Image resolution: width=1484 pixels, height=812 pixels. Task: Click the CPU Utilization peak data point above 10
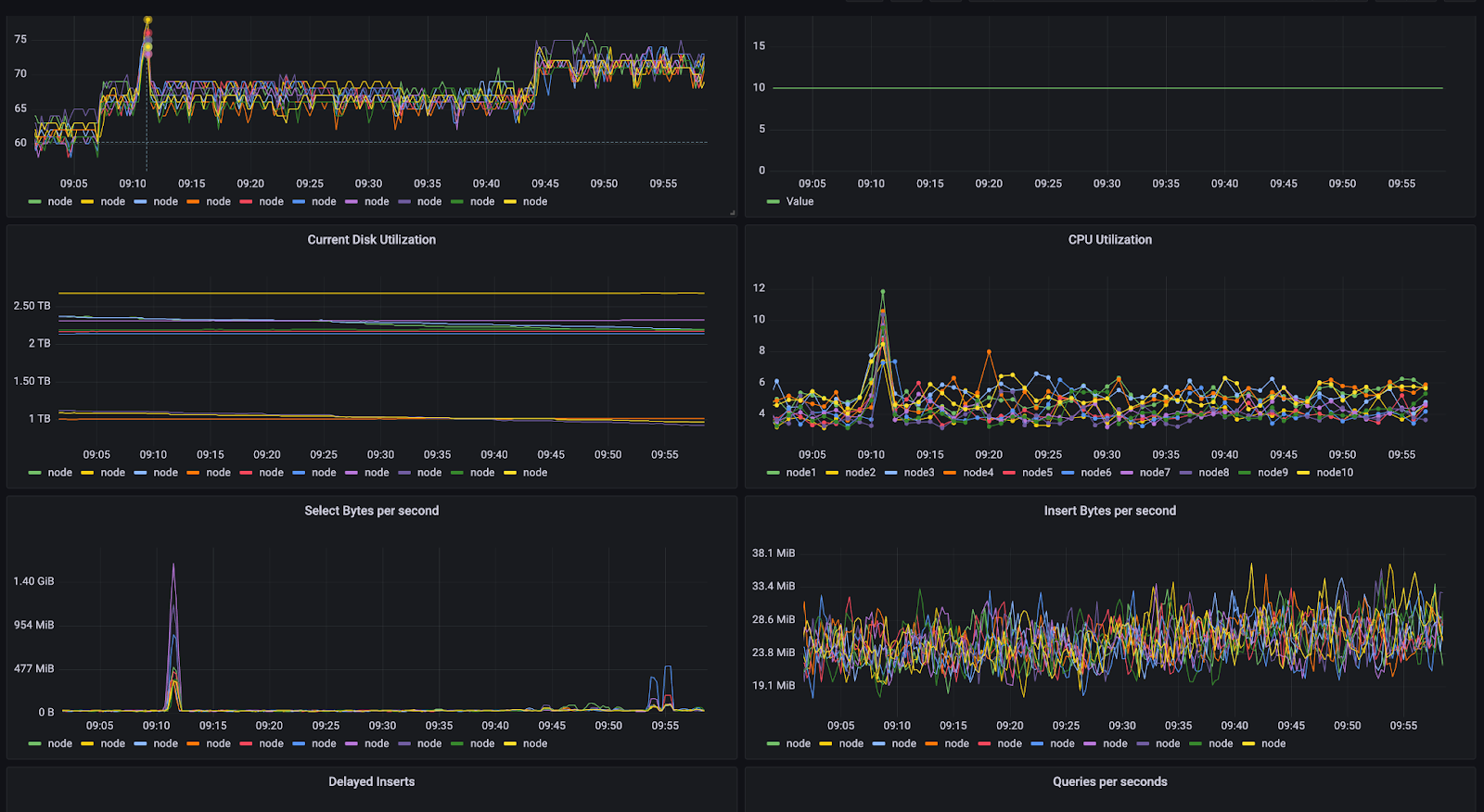click(882, 292)
